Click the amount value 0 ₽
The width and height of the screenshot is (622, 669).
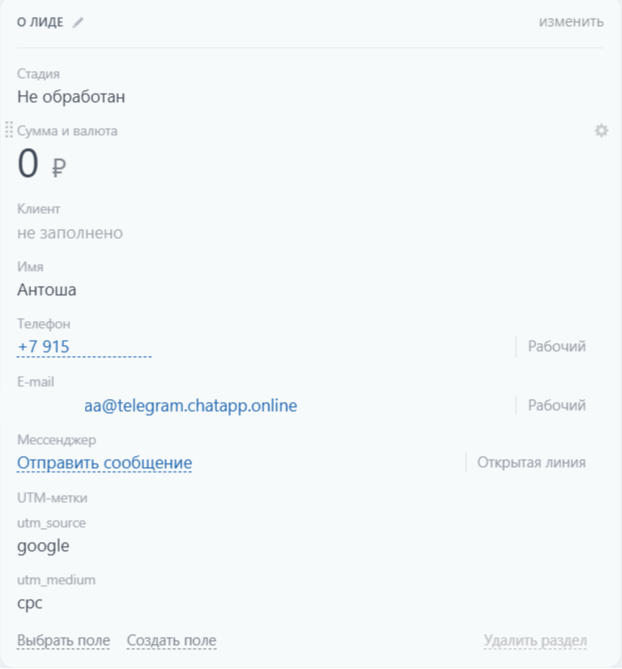pos(41,165)
